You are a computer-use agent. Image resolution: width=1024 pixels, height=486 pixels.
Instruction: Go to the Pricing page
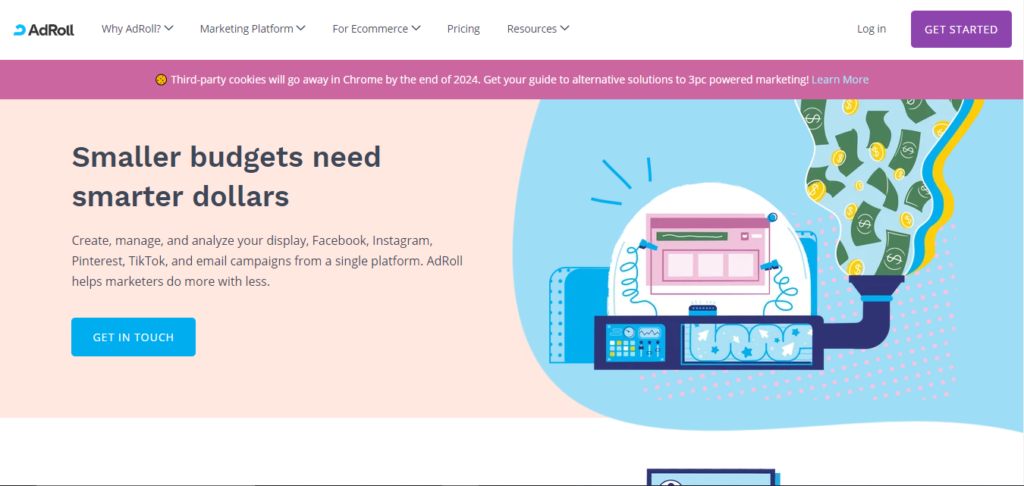point(463,29)
